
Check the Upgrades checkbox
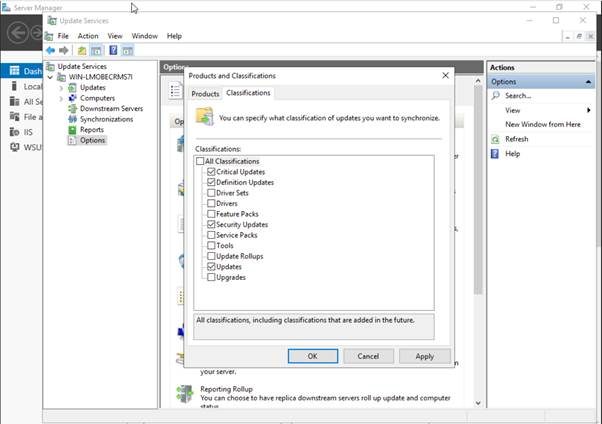click(211, 277)
